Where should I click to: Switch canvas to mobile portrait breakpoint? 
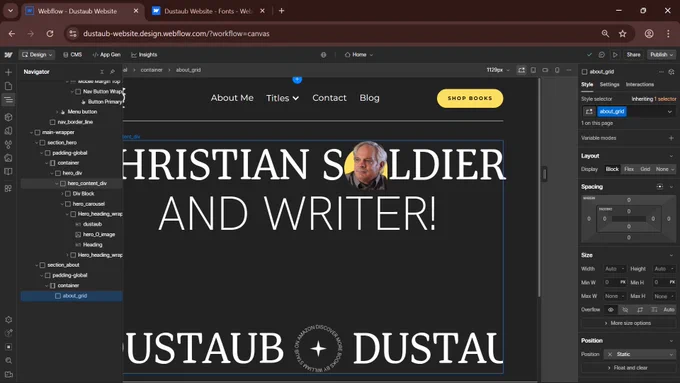click(x=557, y=70)
